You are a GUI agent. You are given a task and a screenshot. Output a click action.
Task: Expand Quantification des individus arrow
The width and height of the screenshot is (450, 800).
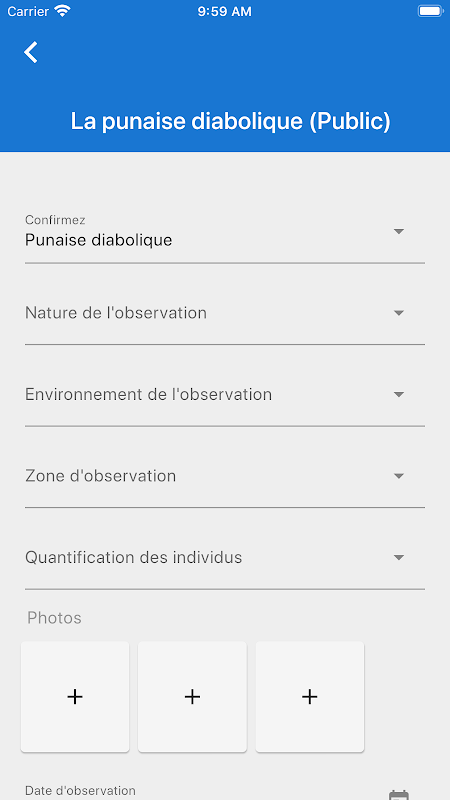click(399, 558)
